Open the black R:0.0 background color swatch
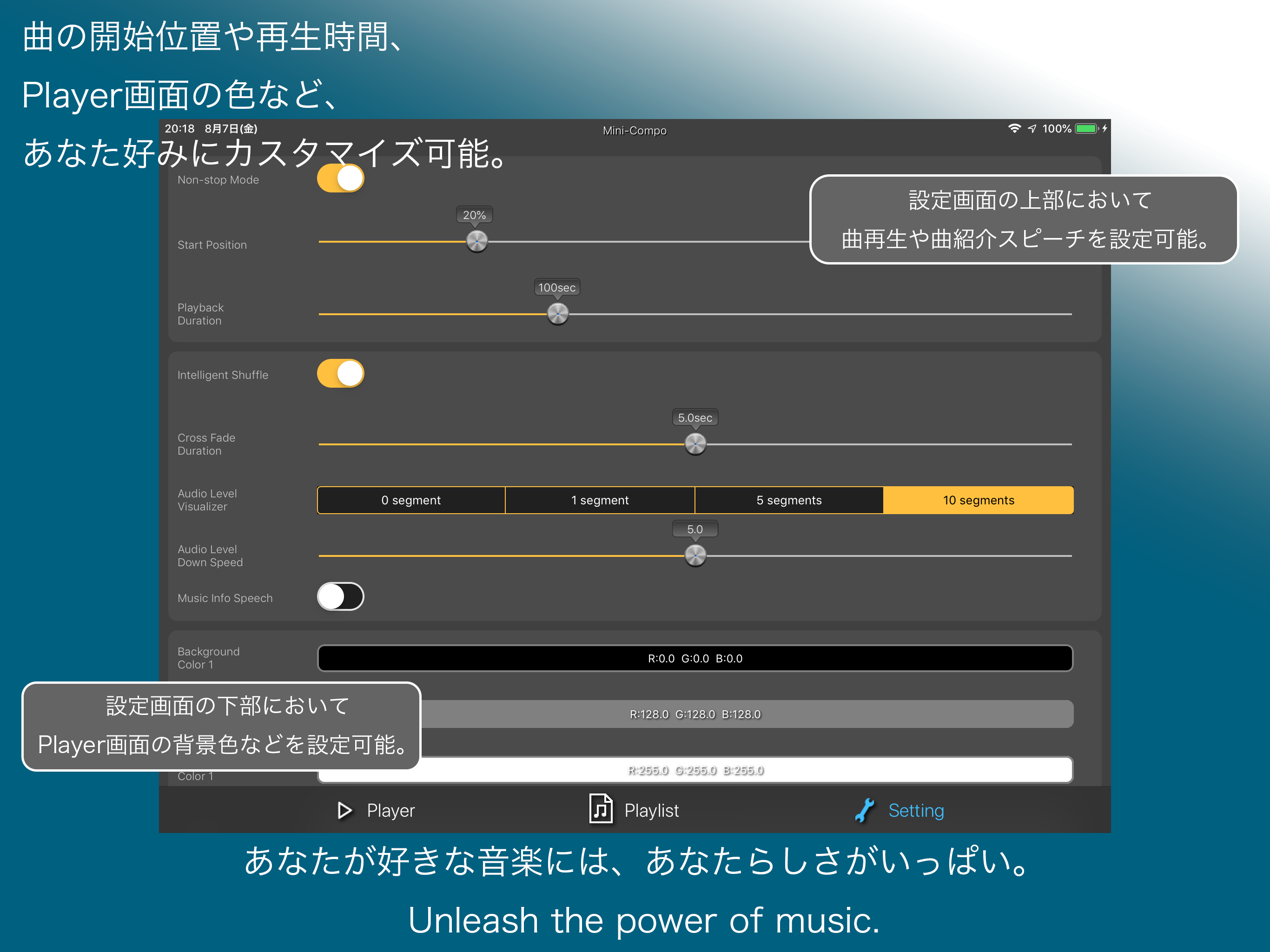This screenshot has width=1270, height=952. (695, 658)
